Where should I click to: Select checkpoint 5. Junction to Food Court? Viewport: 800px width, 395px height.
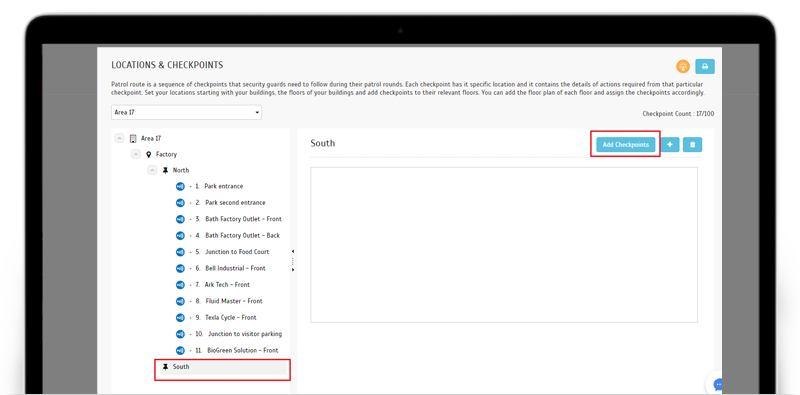click(x=232, y=252)
